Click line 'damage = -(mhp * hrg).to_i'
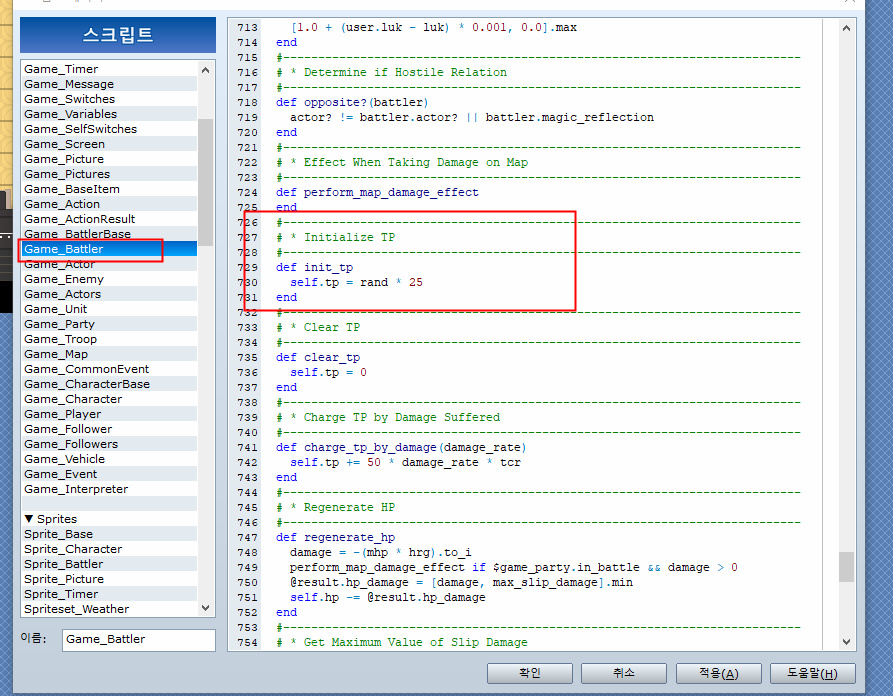The width and height of the screenshot is (893, 696). [380, 552]
